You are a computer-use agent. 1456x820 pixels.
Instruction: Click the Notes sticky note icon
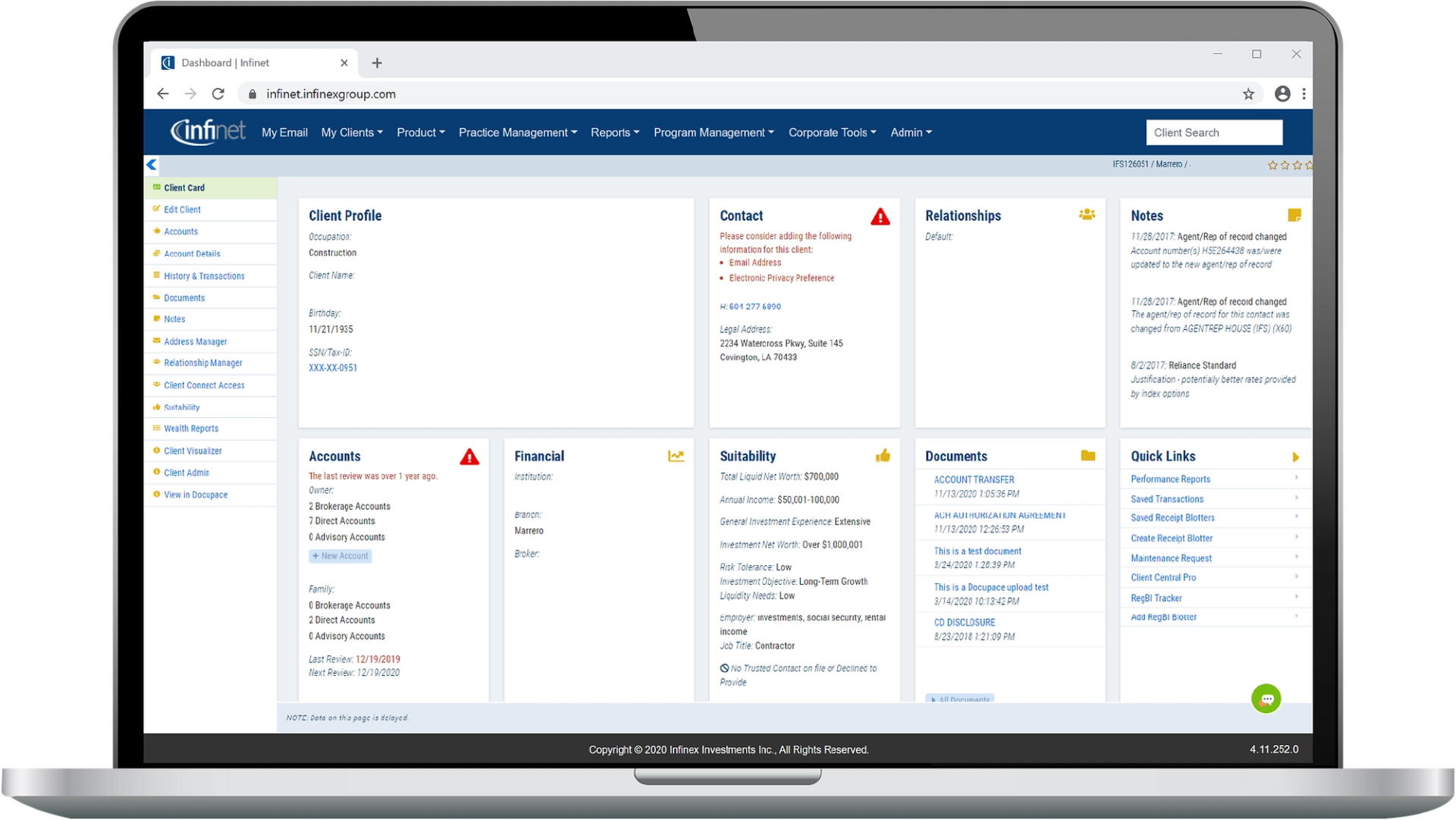point(1294,215)
